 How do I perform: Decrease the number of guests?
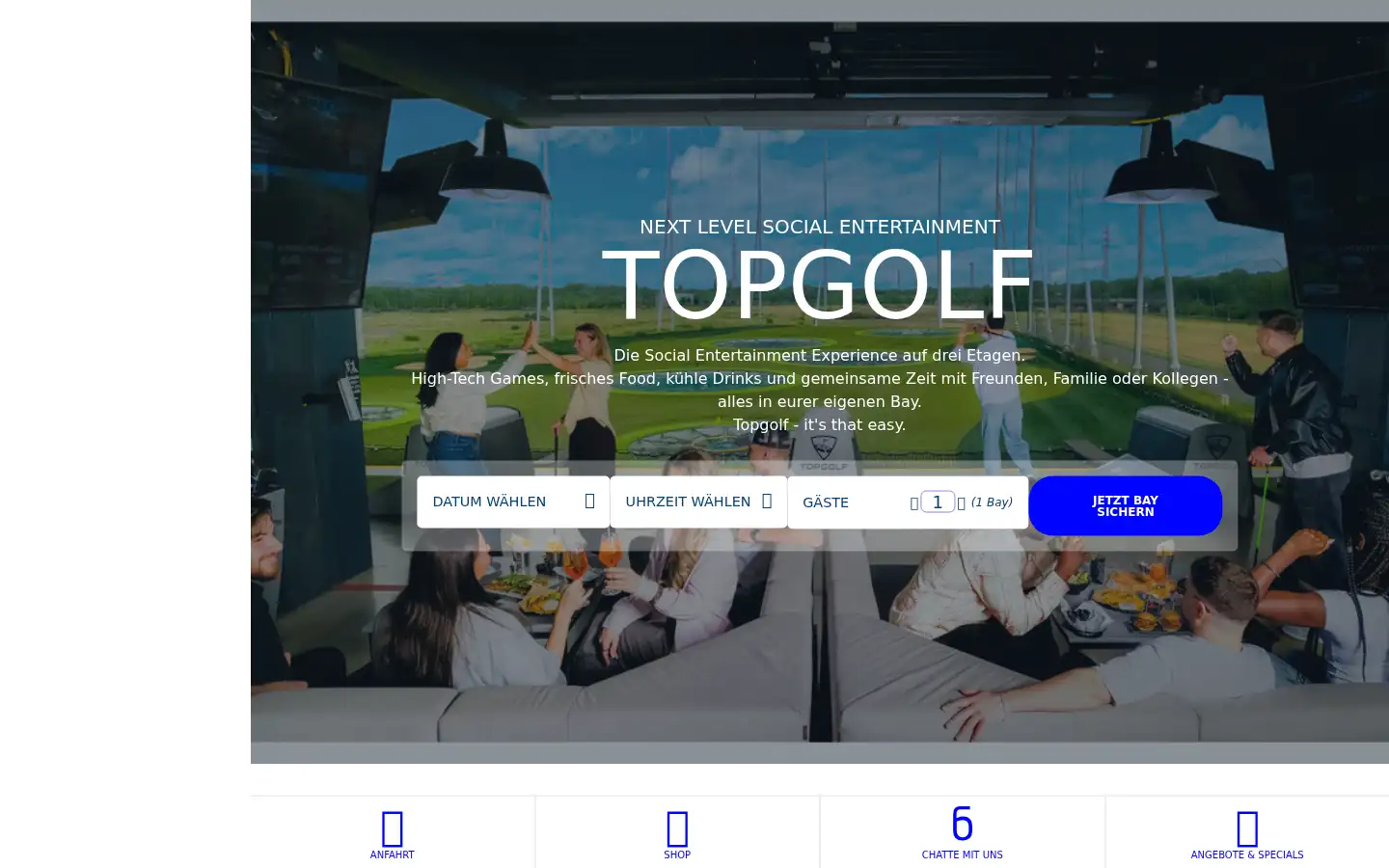(x=913, y=502)
